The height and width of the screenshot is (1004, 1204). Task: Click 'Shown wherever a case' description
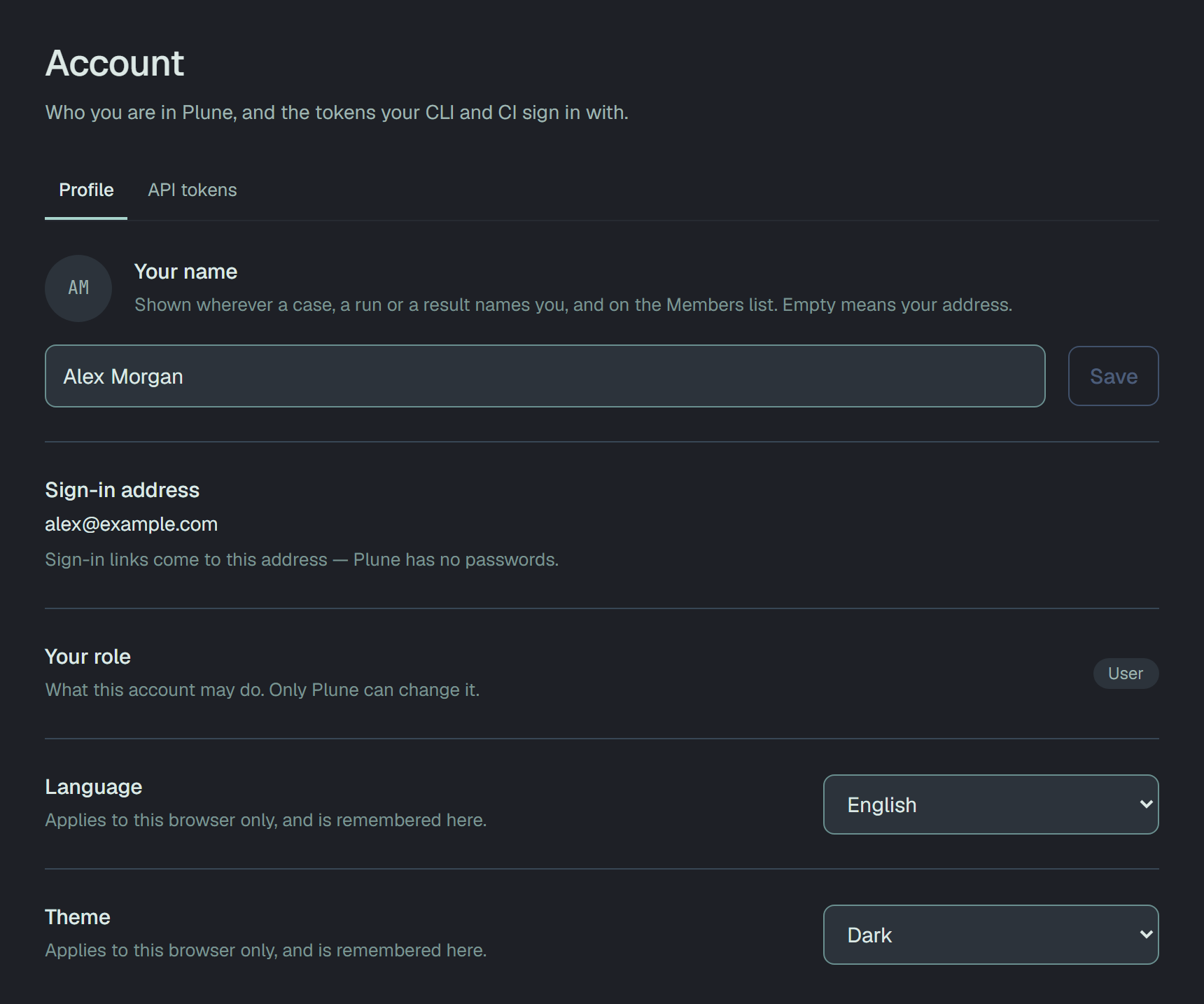573,305
